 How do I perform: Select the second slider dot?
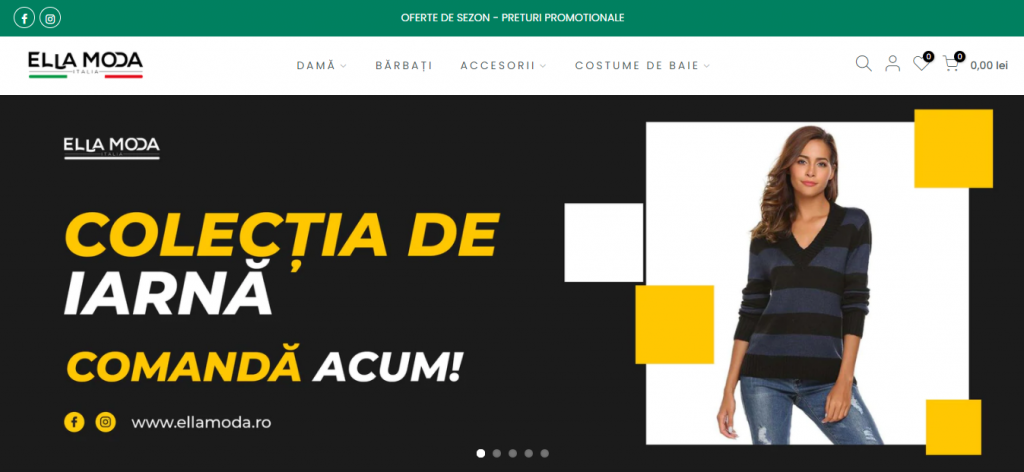point(497,453)
